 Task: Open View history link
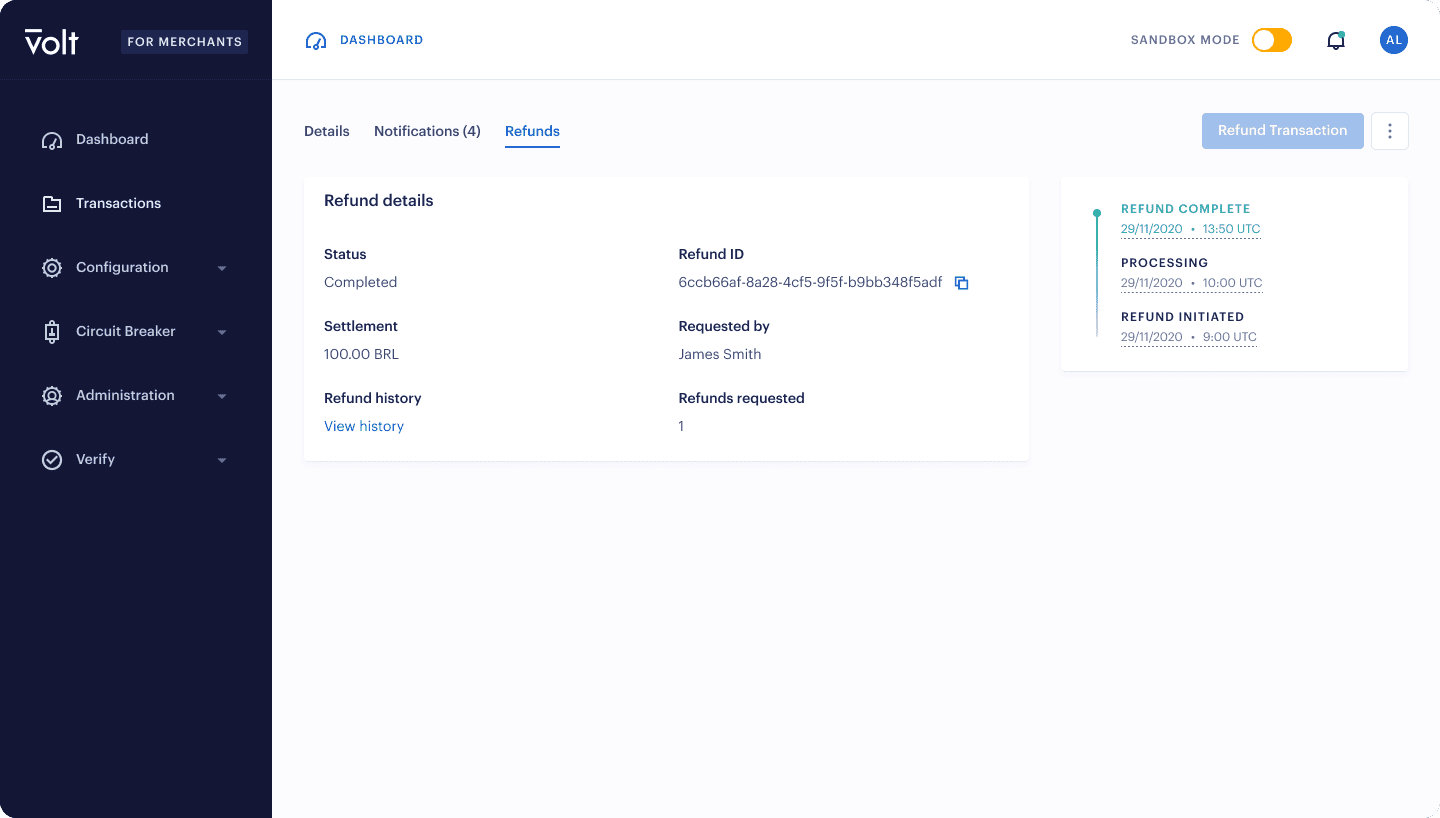tap(363, 426)
